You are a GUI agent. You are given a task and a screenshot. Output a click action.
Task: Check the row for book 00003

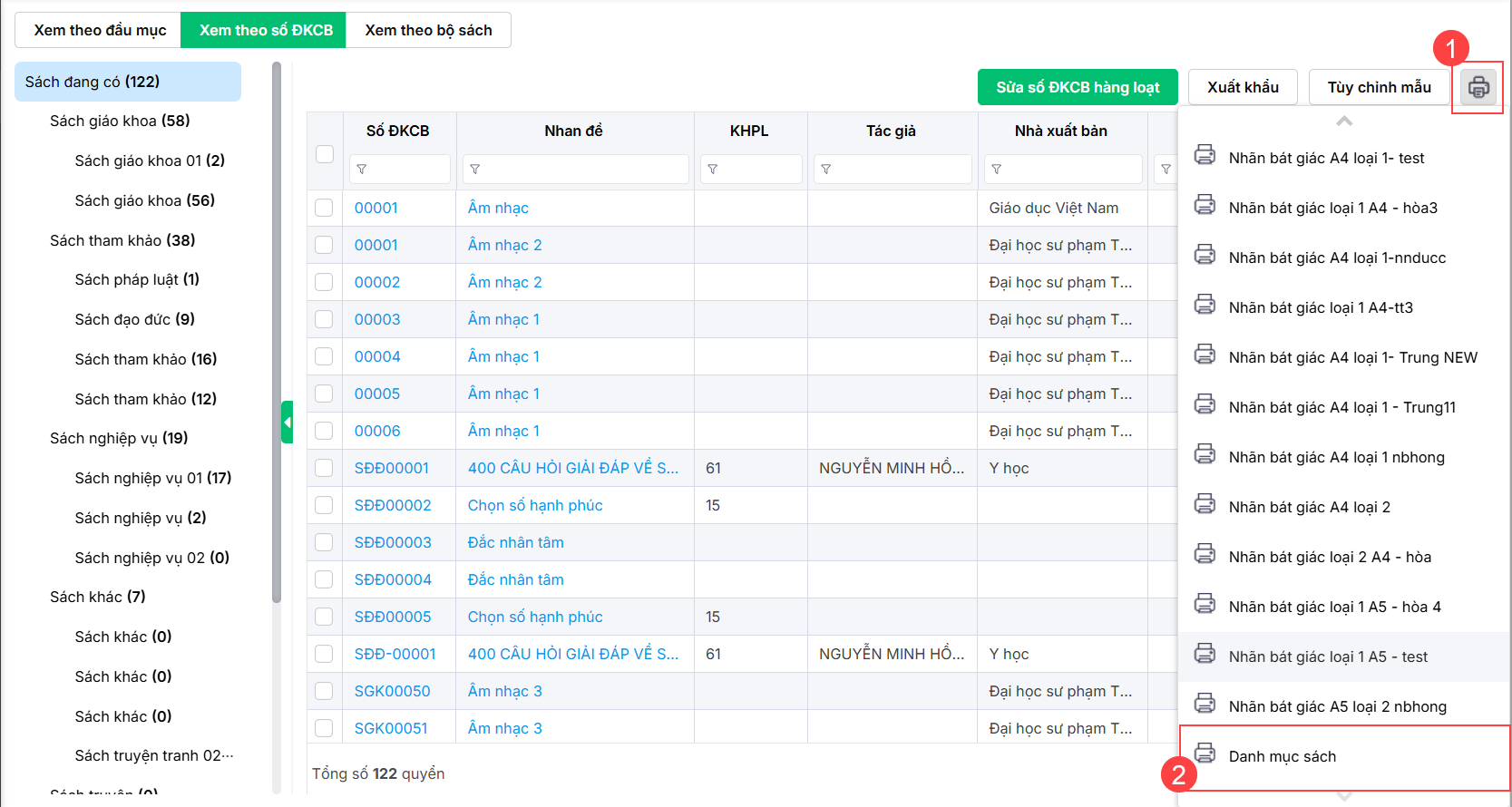coord(324,319)
